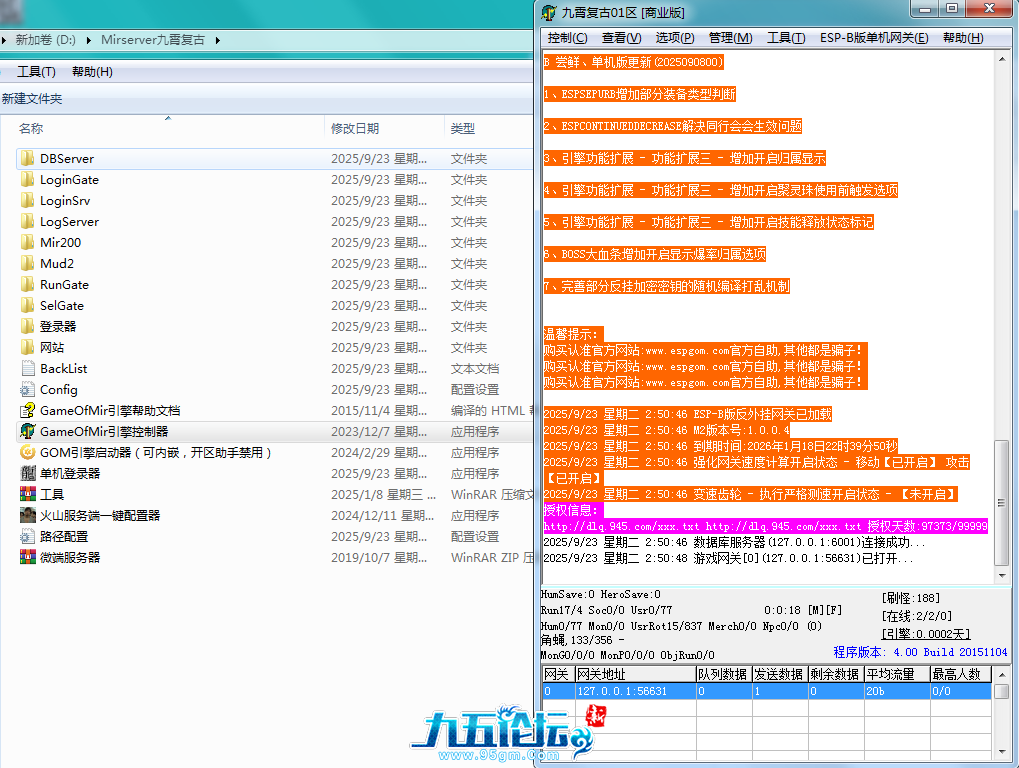Expand arrow after Mirserver九霄复古 breadcrumb
Image resolution: width=1019 pixels, height=768 pixels.
coord(218,40)
